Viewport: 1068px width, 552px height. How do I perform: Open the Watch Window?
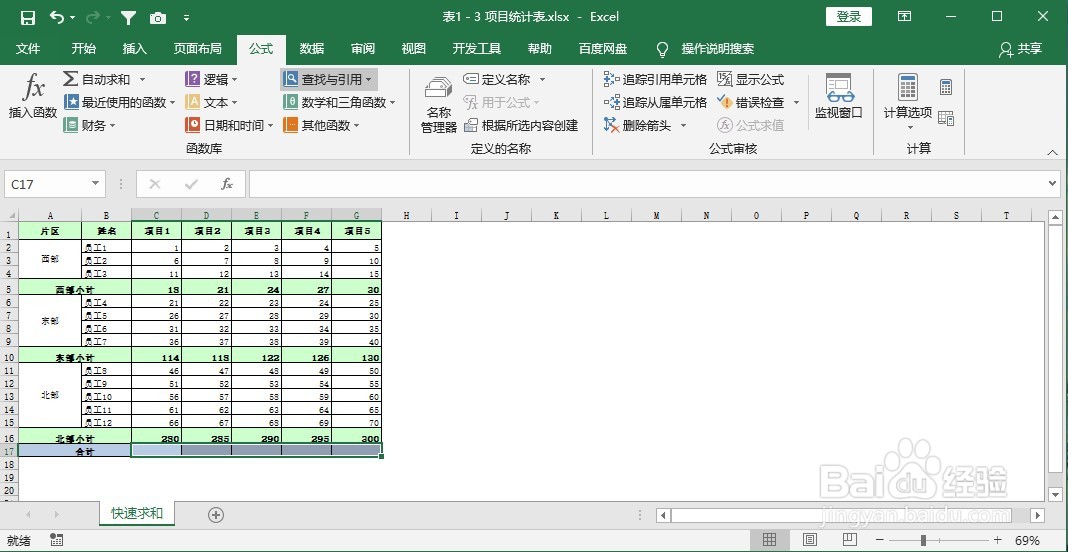pyautogui.click(x=838, y=97)
